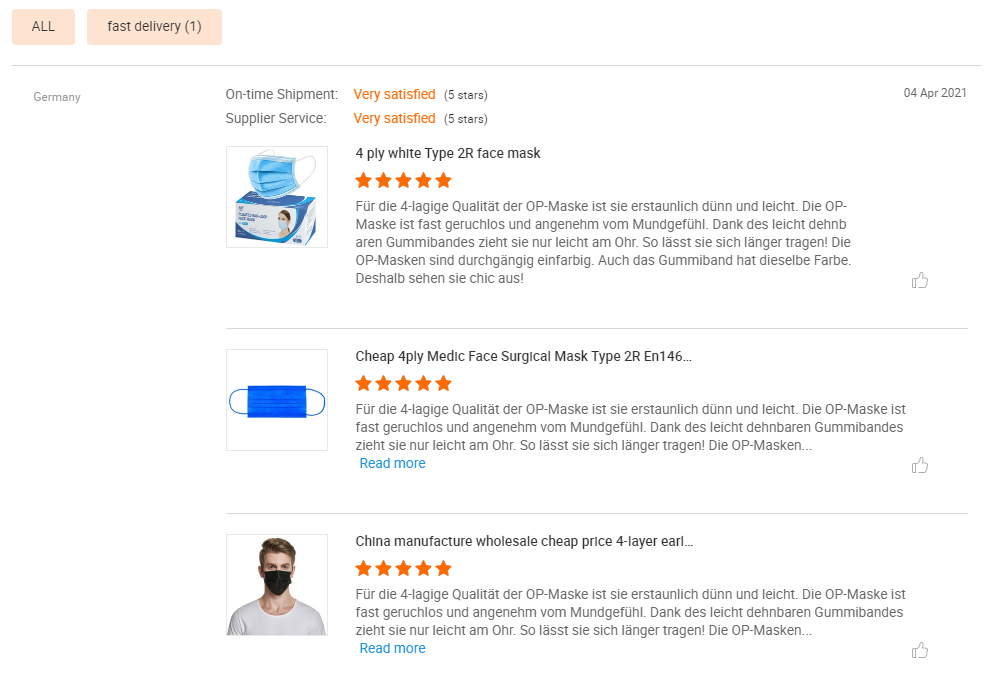
Task: Click the star rating of the Cheap 4ply review
Action: tap(403, 383)
